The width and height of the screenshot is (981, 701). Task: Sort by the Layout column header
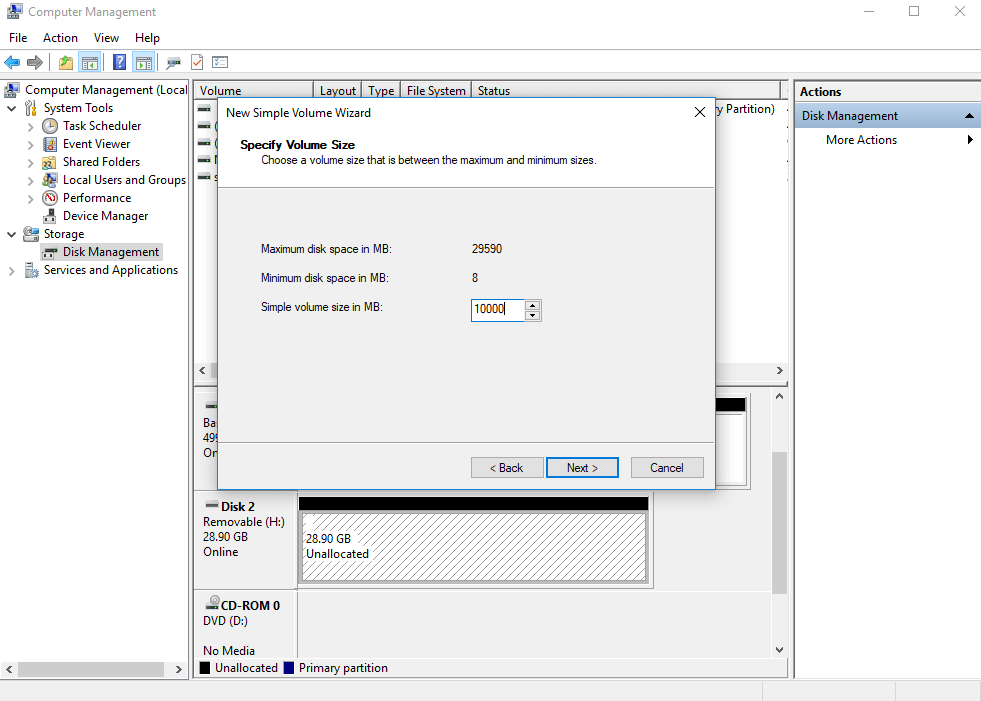(x=337, y=90)
